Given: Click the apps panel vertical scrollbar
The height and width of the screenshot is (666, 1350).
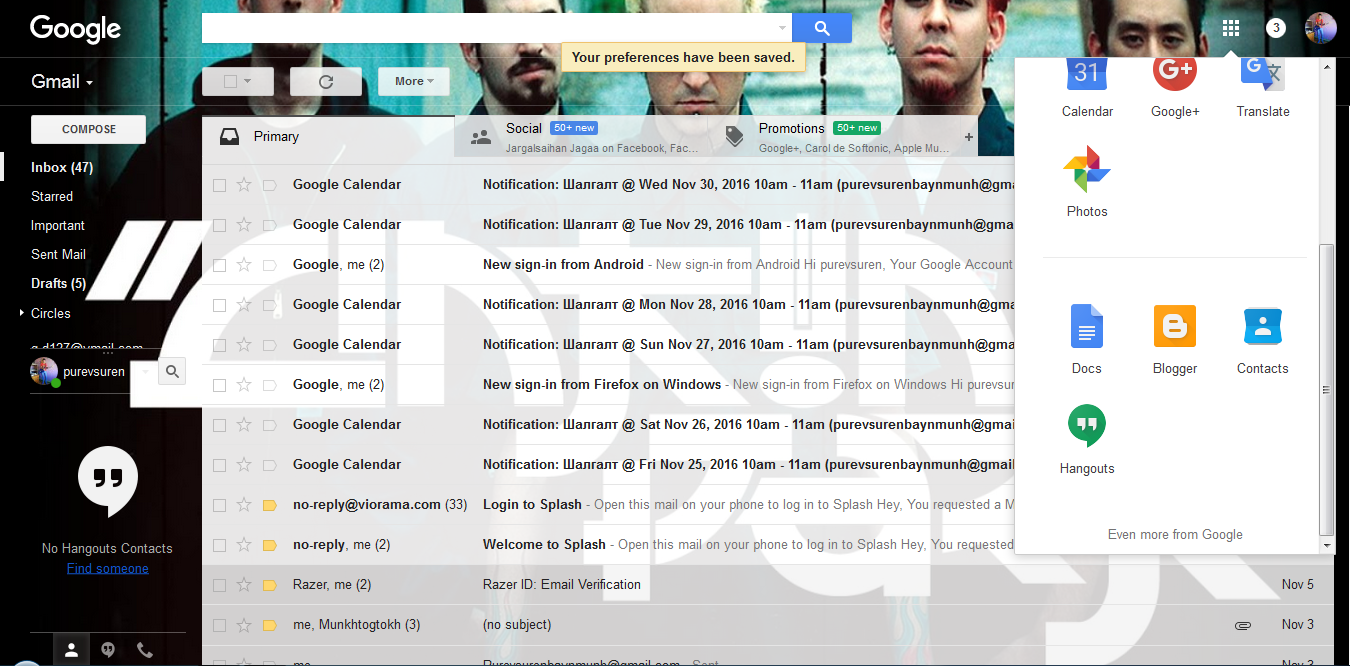Looking at the screenshot, I should click(x=1327, y=390).
